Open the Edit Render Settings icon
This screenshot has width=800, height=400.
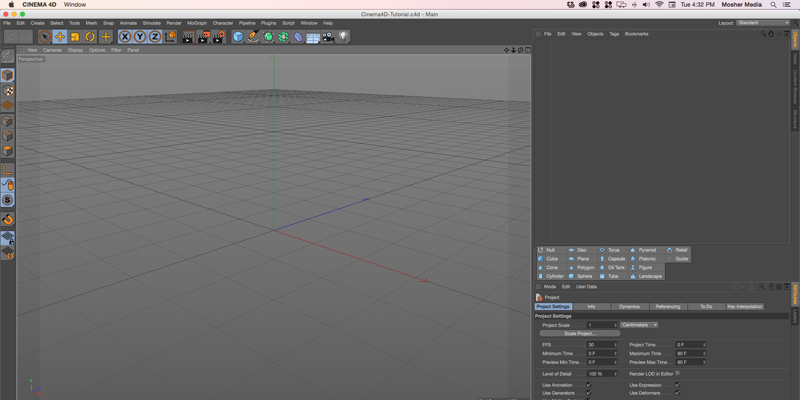[219, 37]
